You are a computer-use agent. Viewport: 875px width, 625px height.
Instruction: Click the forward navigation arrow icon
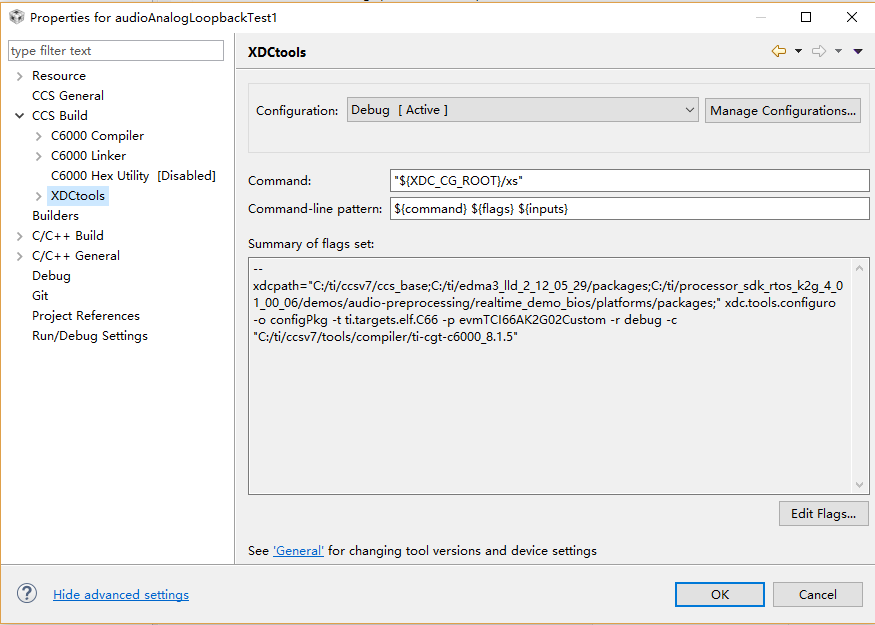tap(819, 51)
